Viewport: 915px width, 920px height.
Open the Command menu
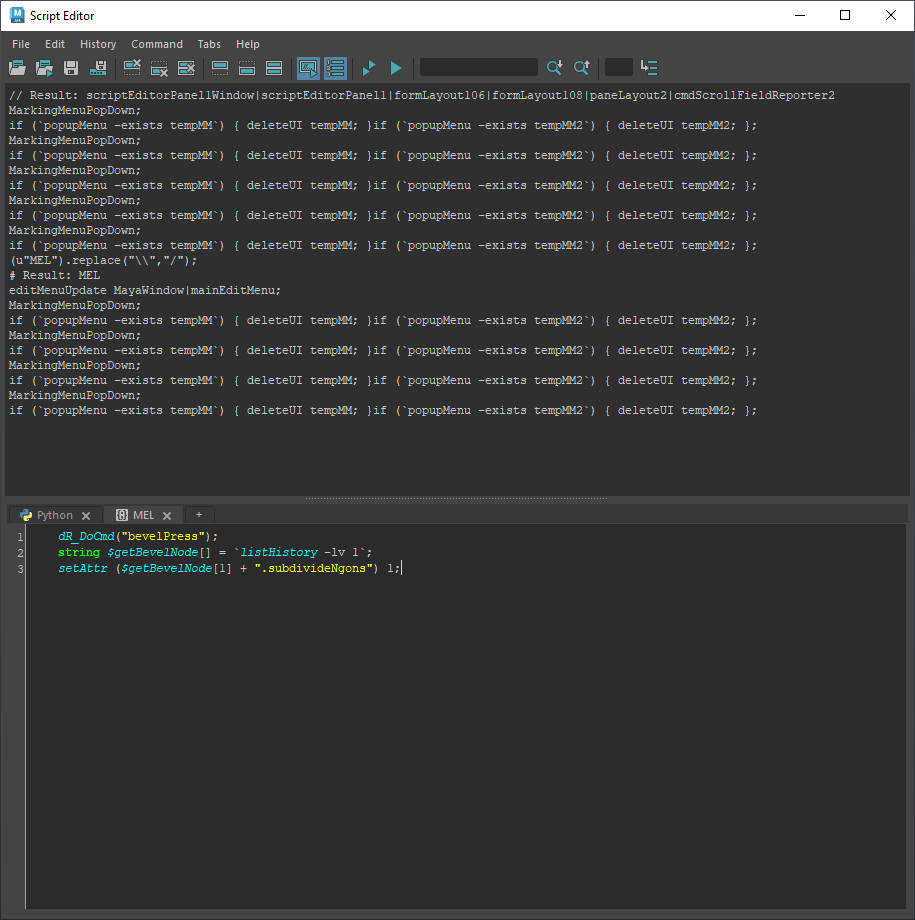tap(157, 44)
